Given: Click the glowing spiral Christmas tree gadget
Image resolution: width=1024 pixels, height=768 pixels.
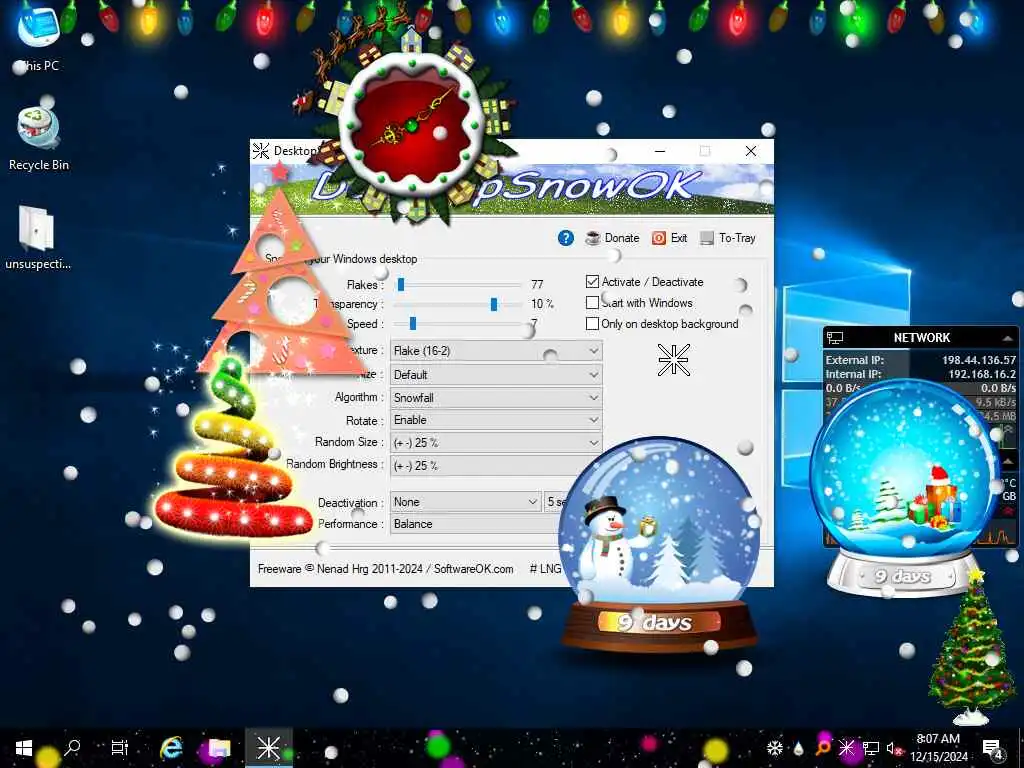Looking at the screenshot, I should (232, 451).
